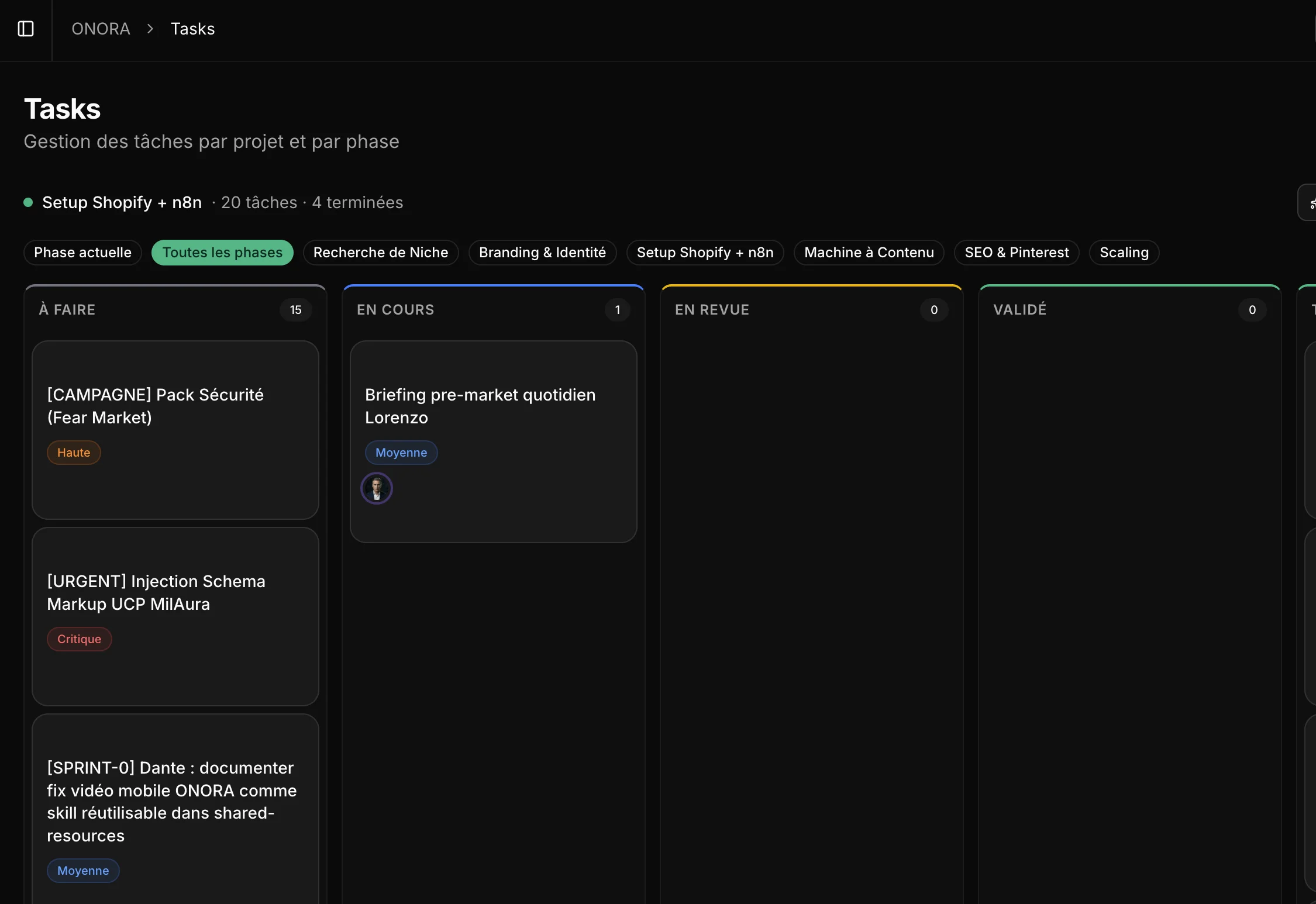Click the "Machine à Contenu" phase filter
The width and height of the screenshot is (1316, 904).
(x=869, y=253)
